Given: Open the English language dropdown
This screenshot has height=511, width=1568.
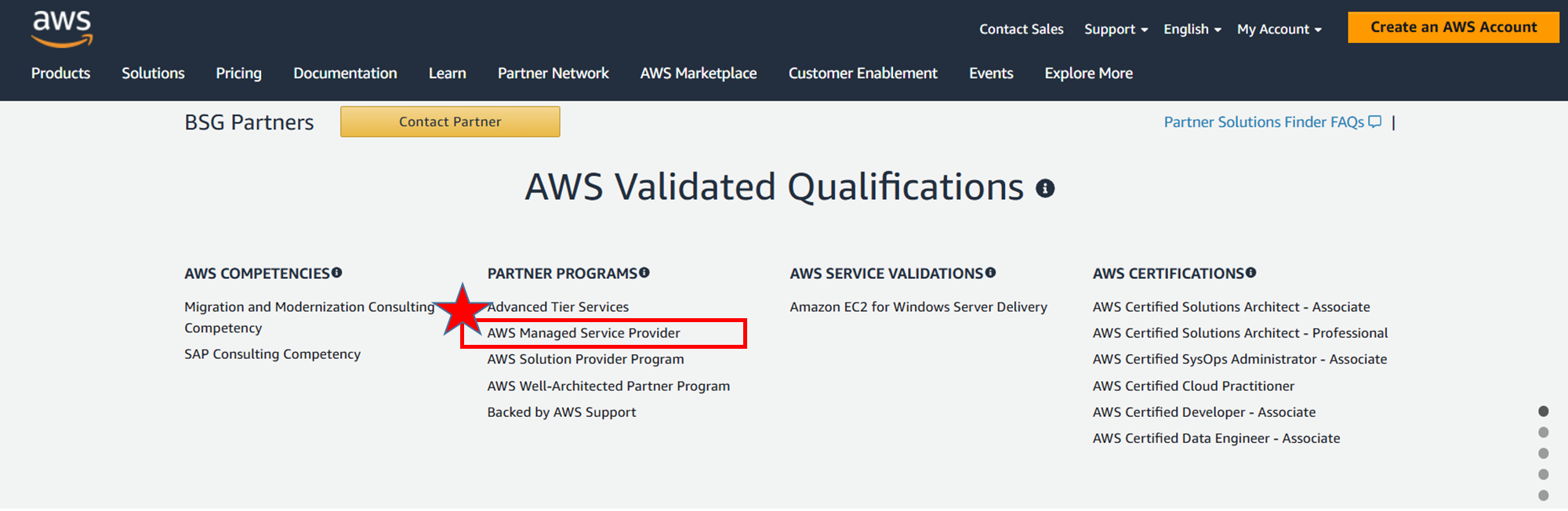Looking at the screenshot, I should pyautogui.click(x=1192, y=29).
